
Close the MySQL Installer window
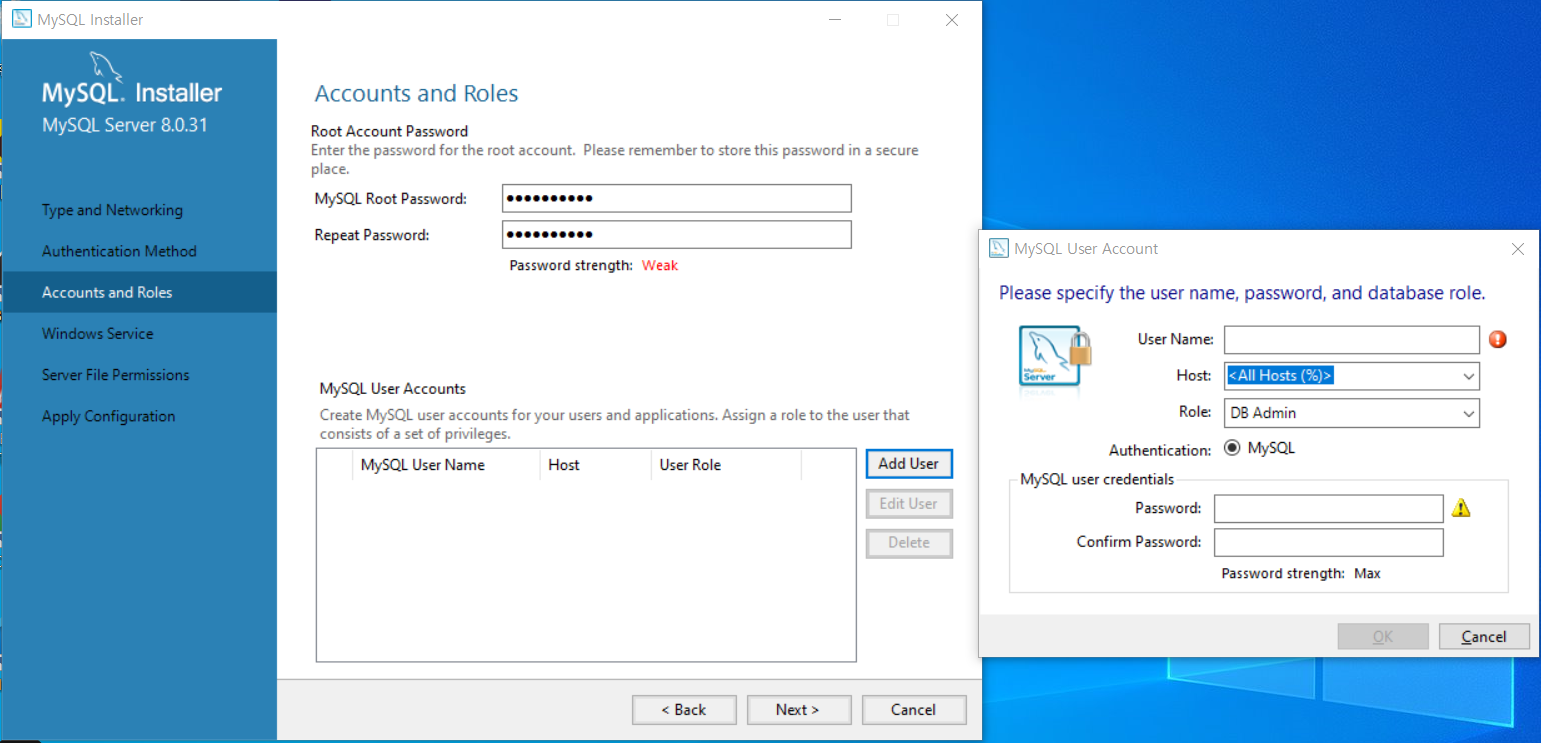pyautogui.click(x=952, y=20)
